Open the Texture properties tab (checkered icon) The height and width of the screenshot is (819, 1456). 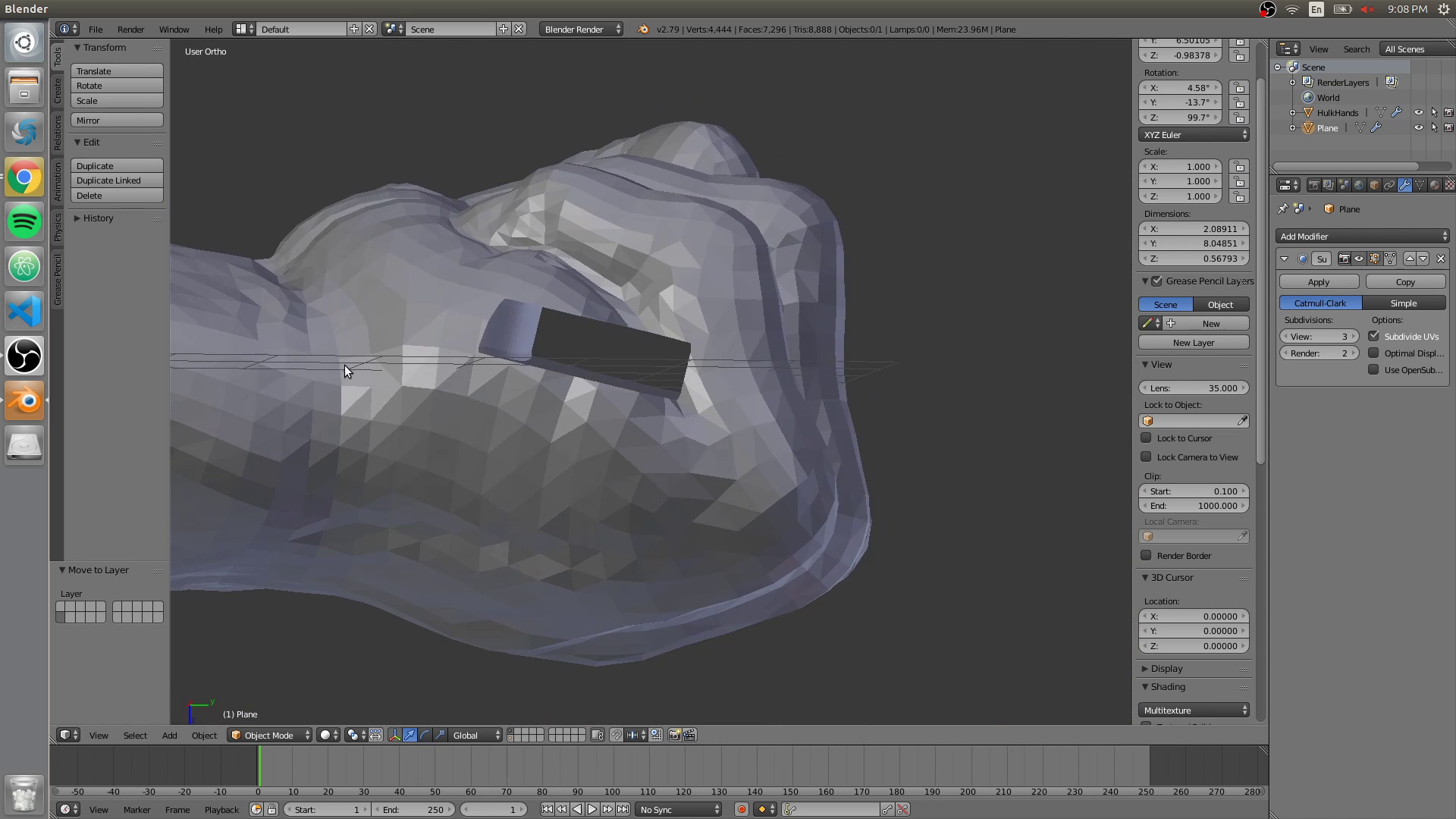coord(1450,185)
